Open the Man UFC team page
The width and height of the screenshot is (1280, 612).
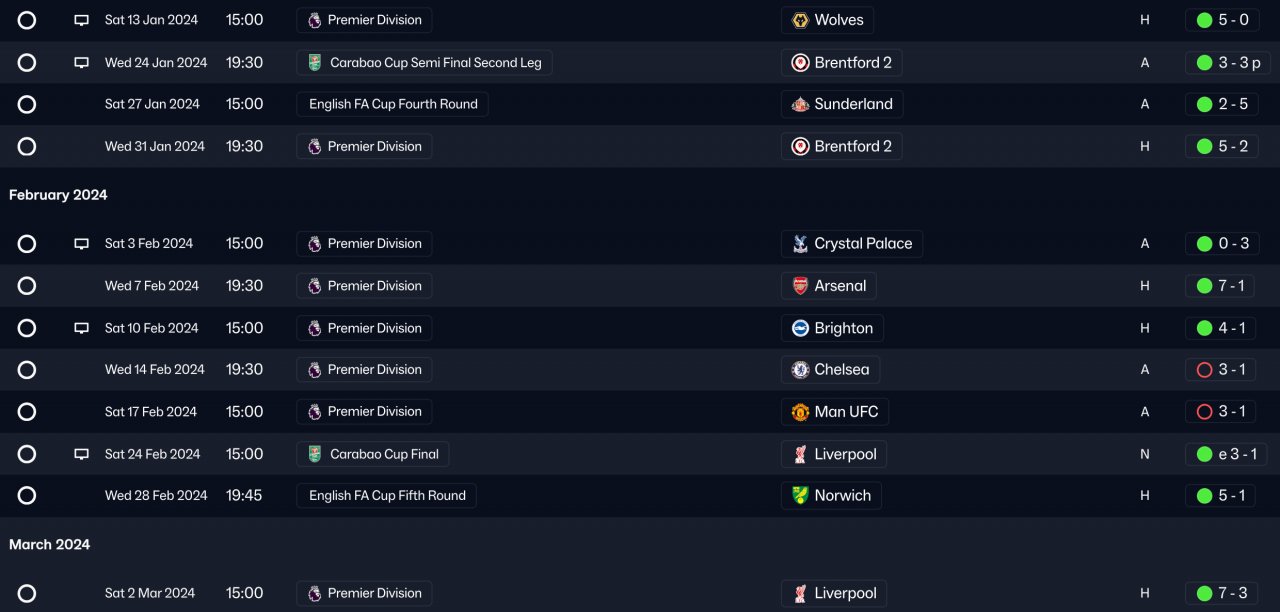846,412
